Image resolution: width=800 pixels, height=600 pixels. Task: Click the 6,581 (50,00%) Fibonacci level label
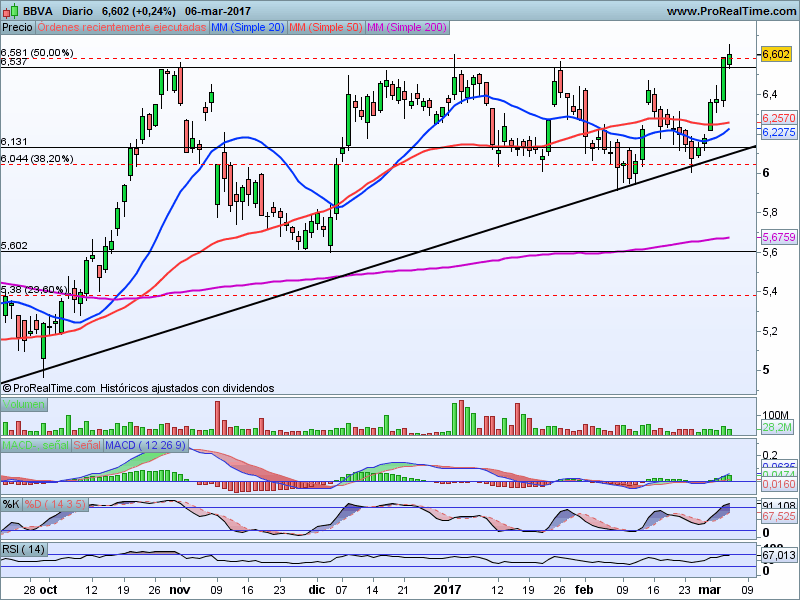click(37, 53)
